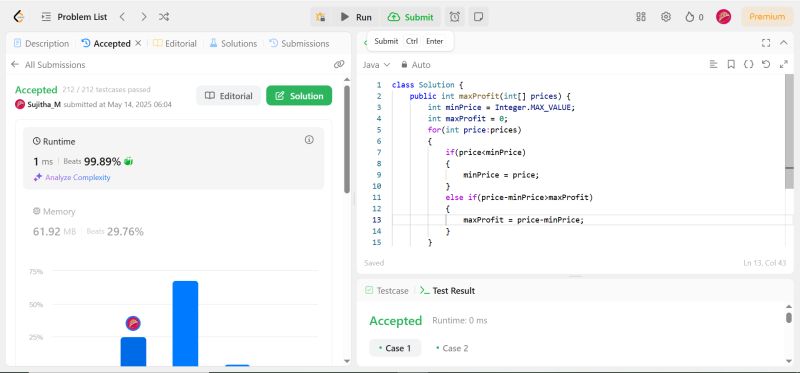The height and width of the screenshot is (373, 800).
Task: Click the 'Ln 13, Col 43' status
Action: [x=765, y=263]
